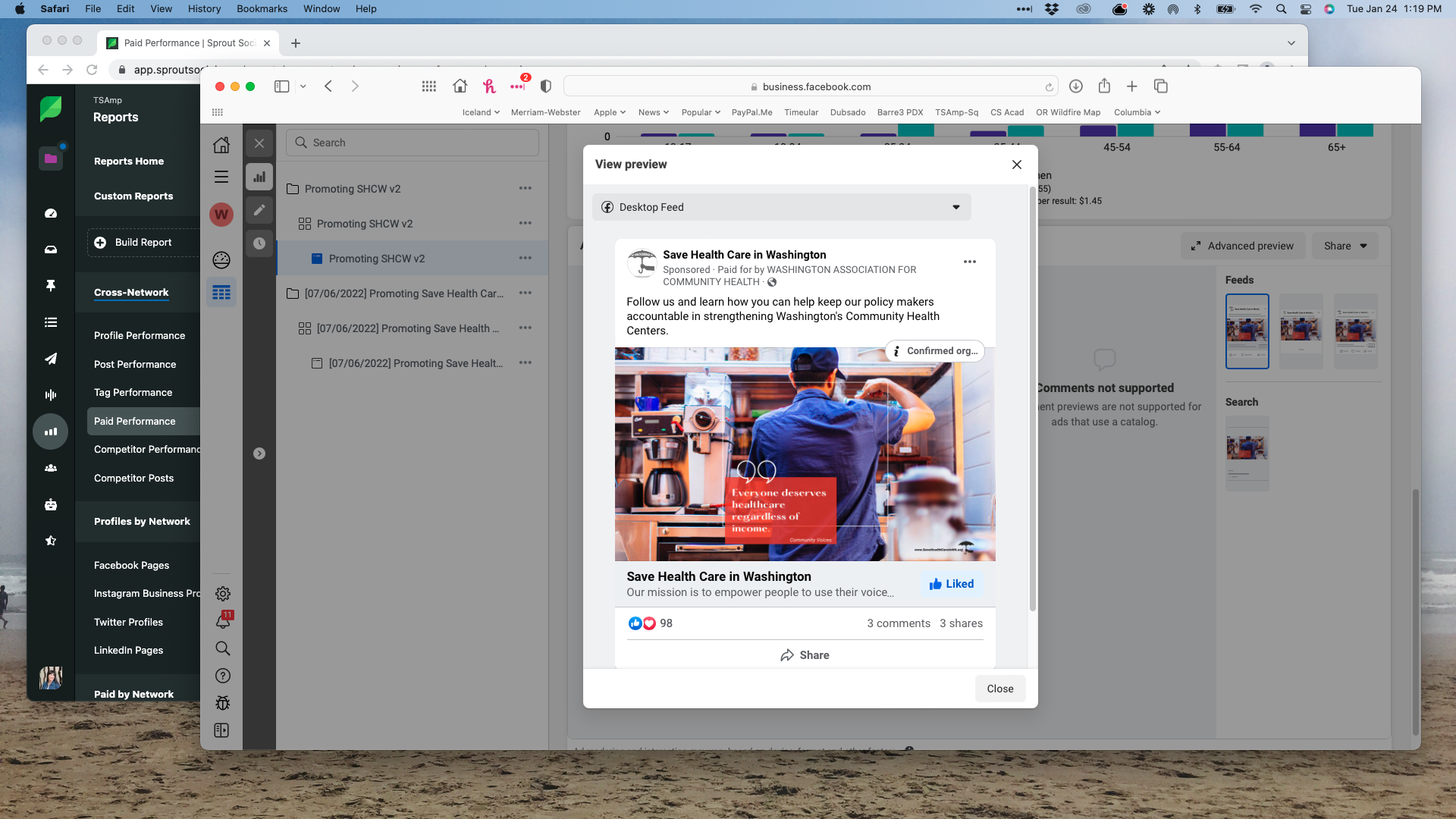
Task: Click Sprout Social leaf logo
Action: coord(51,108)
